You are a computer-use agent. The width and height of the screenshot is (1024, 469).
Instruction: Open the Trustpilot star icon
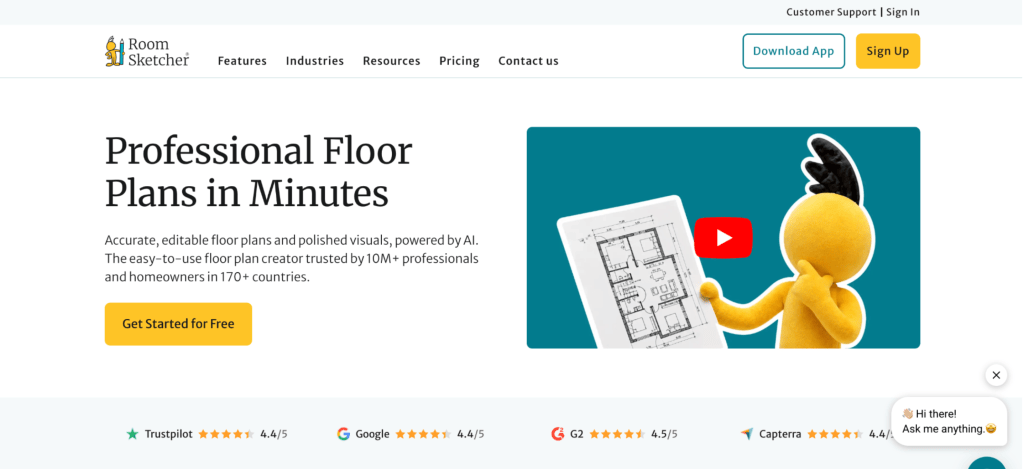point(133,434)
